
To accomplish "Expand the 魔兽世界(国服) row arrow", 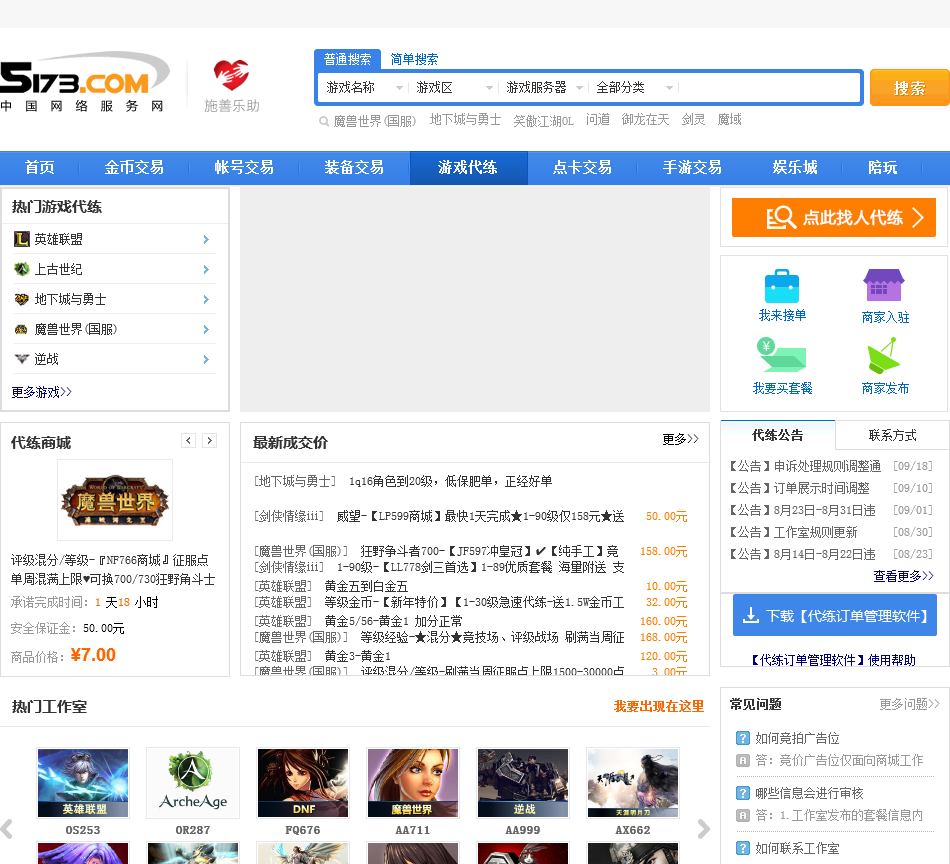I will (206, 330).
